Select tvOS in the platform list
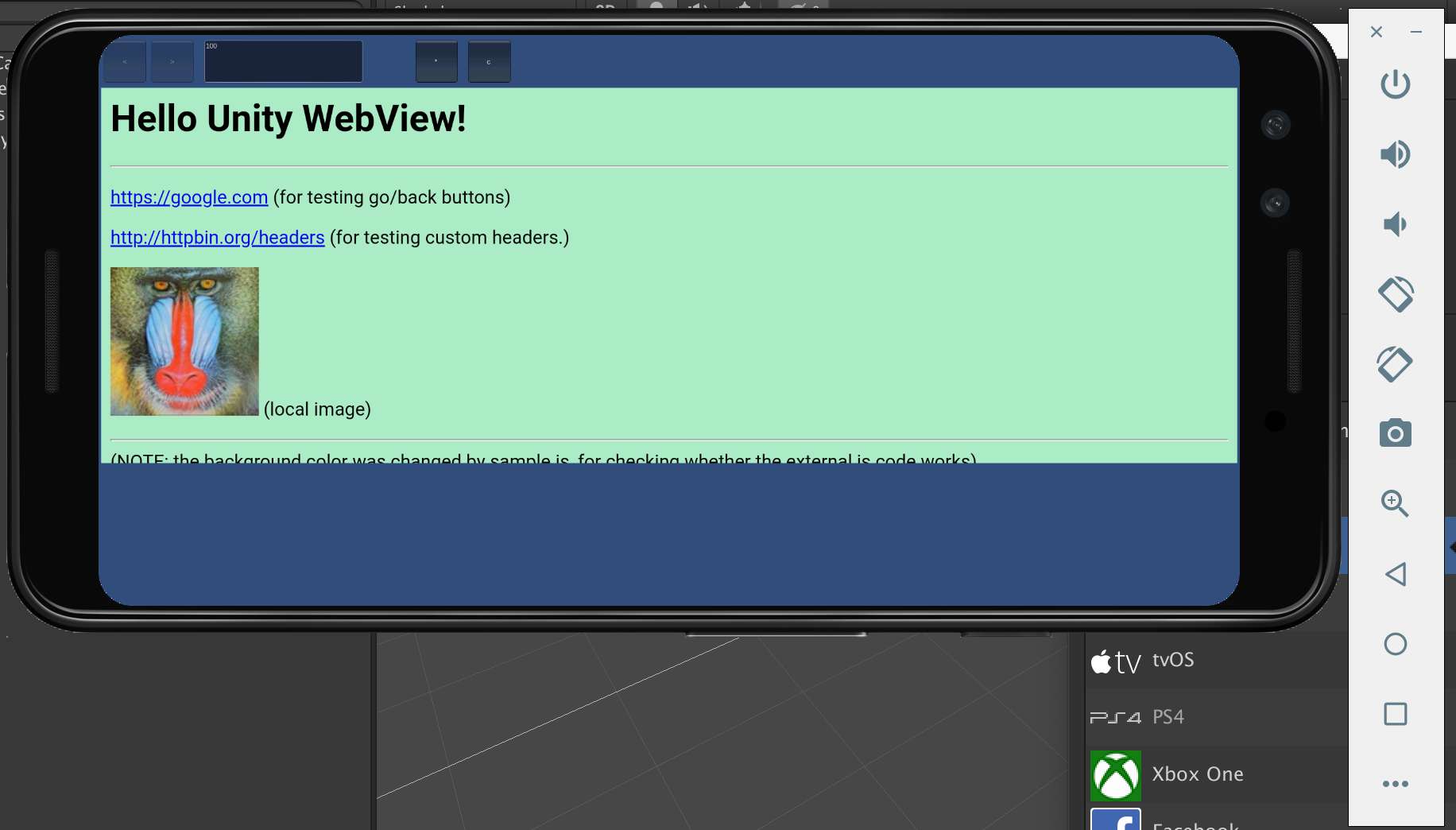Screen dimensions: 1456x830 pos(1172,660)
